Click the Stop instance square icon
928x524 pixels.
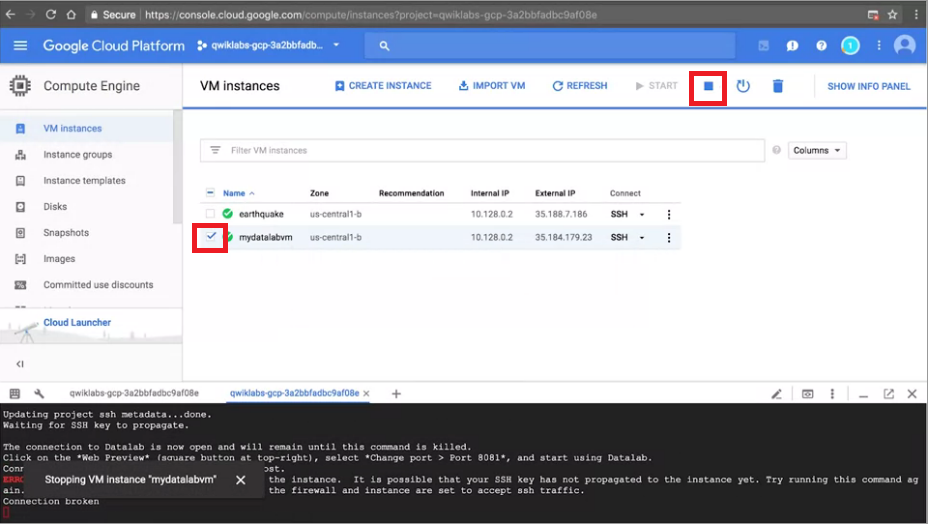(708, 86)
